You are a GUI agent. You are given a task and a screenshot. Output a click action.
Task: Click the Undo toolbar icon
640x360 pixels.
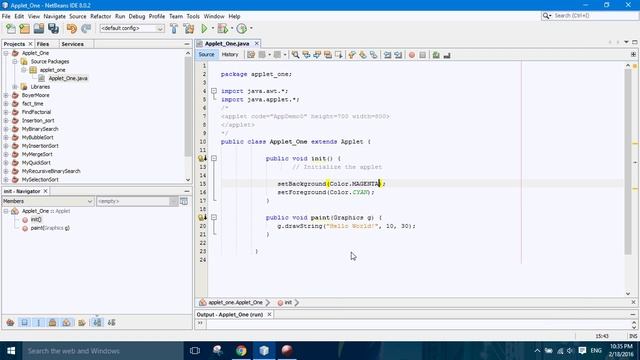pyautogui.click(x=72, y=29)
